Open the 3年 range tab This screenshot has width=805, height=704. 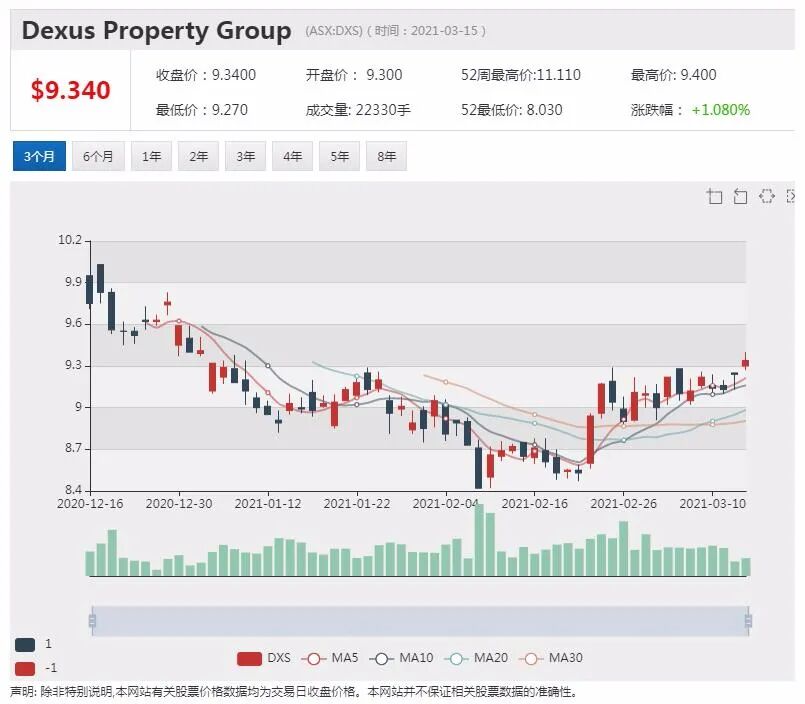click(x=245, y=156)
